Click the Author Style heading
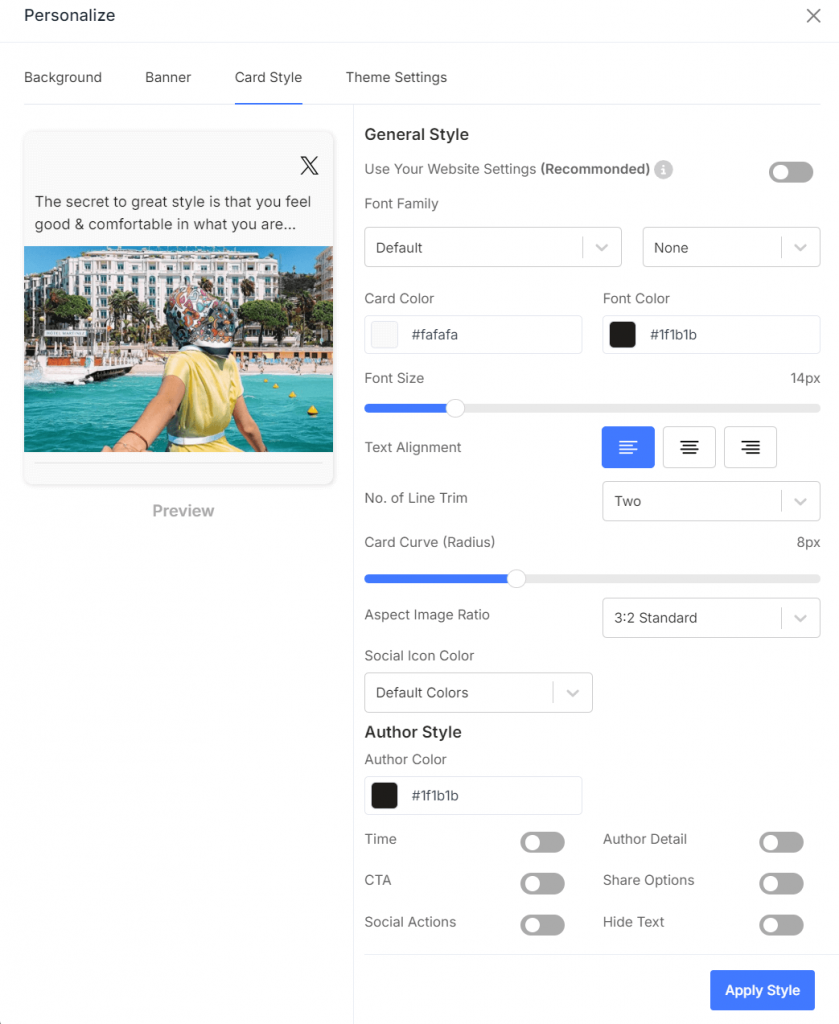The width and height of the screenshot is (839, 1024). click(413, 732)
